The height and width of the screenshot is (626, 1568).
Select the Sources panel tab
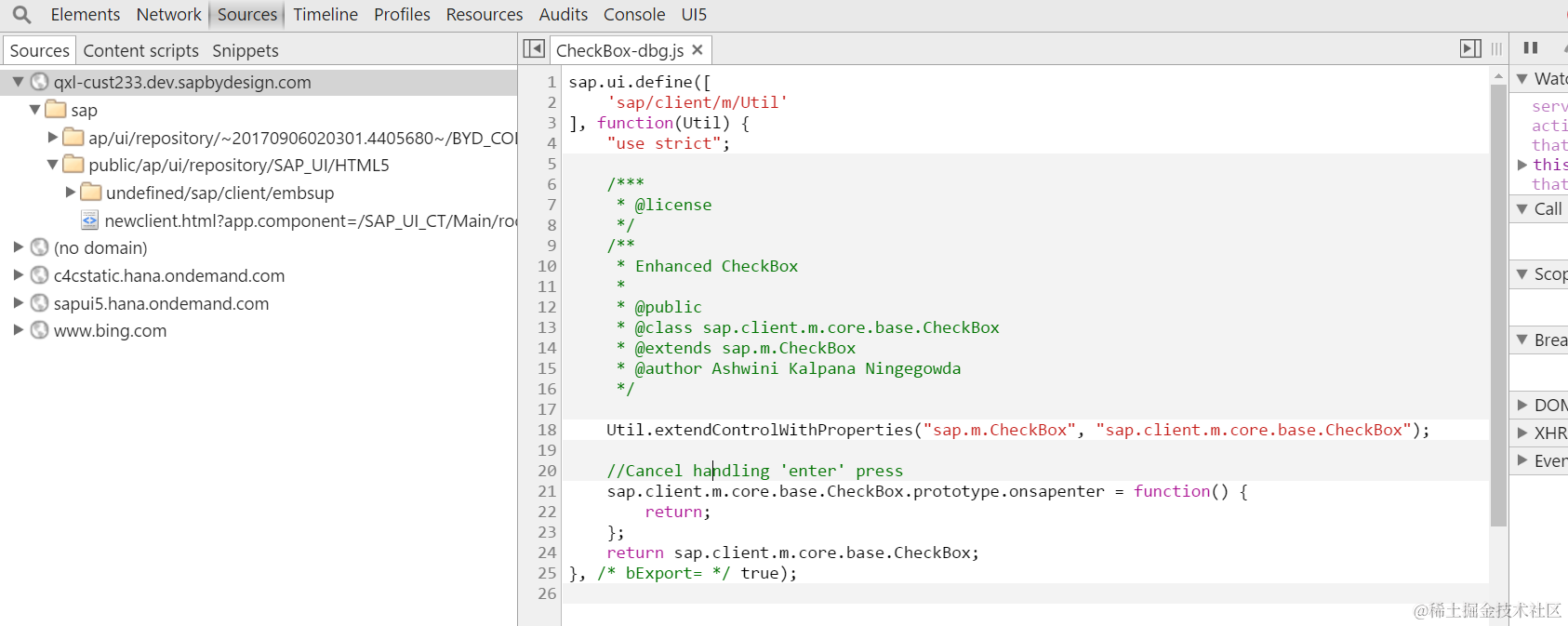click(247, 15)
